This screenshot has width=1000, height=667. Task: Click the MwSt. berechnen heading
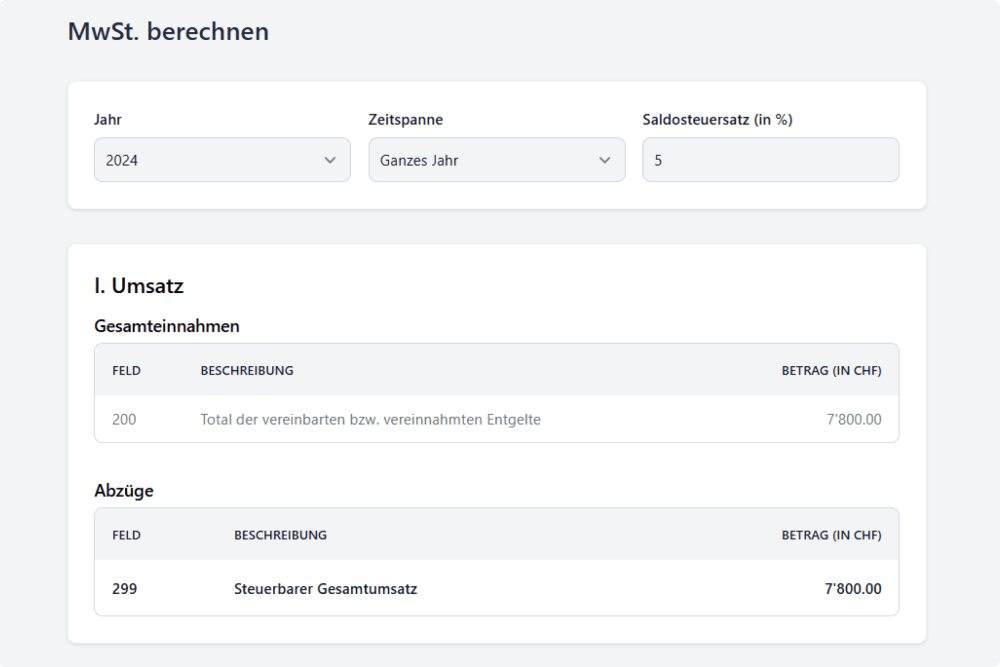point(167,31)
